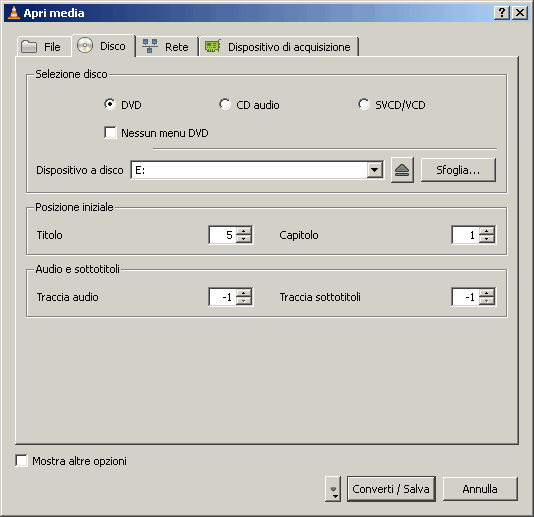Screen dimensions: 534x517
Task: Select the SVCD/VCD radio button
Action: pyautogui.click(x=364, y=104)
